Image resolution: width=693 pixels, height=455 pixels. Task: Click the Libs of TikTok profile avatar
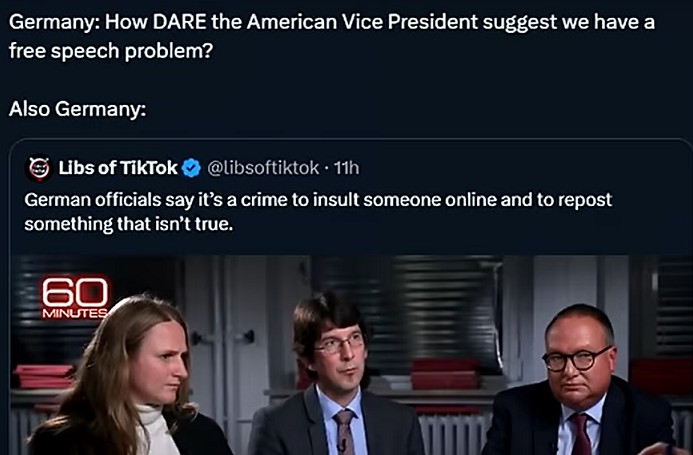pos(38,166)
